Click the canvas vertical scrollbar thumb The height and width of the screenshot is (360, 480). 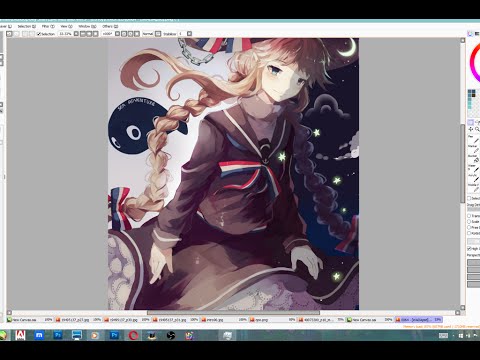[x=462, y=163]
